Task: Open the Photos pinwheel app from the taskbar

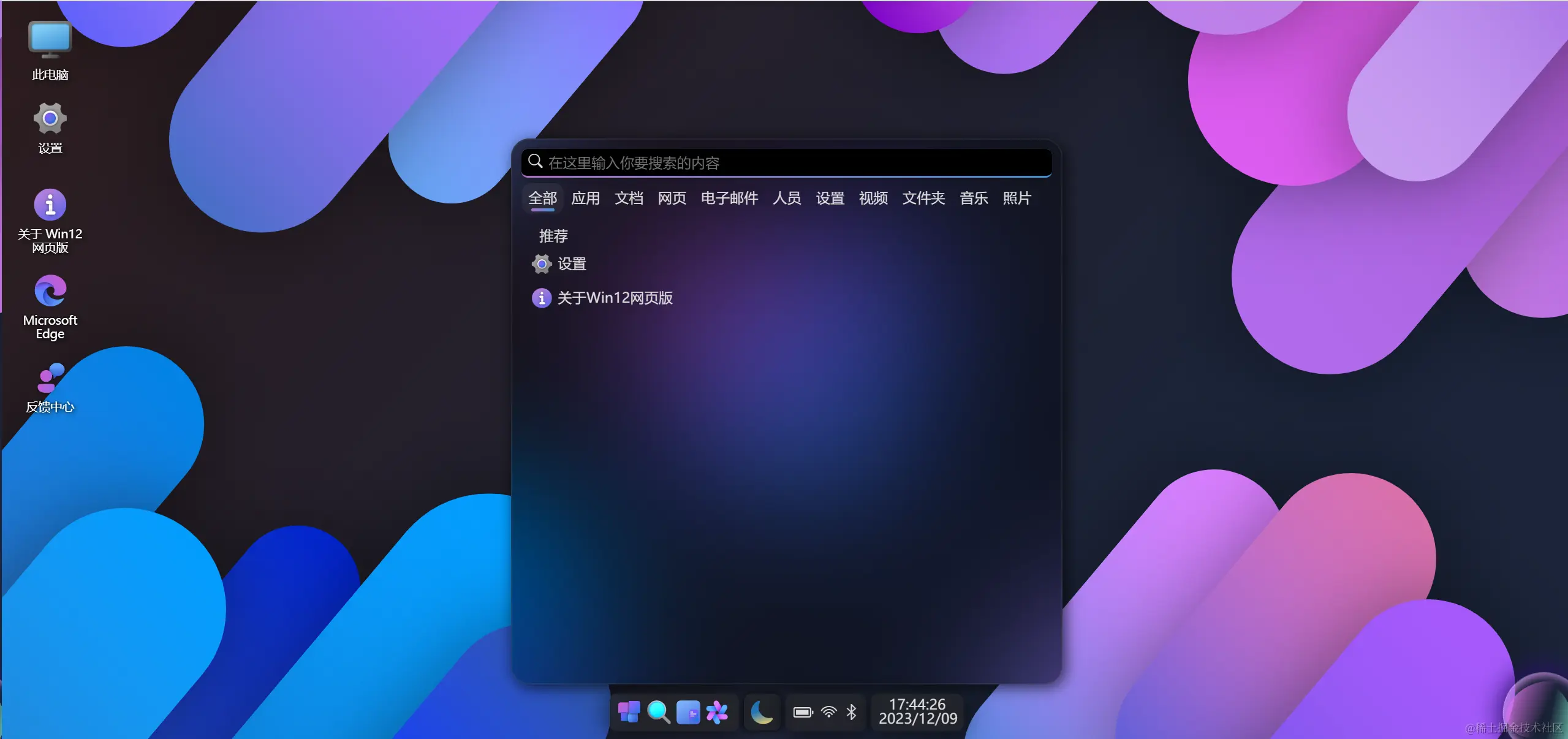Action: pos(718,712)
